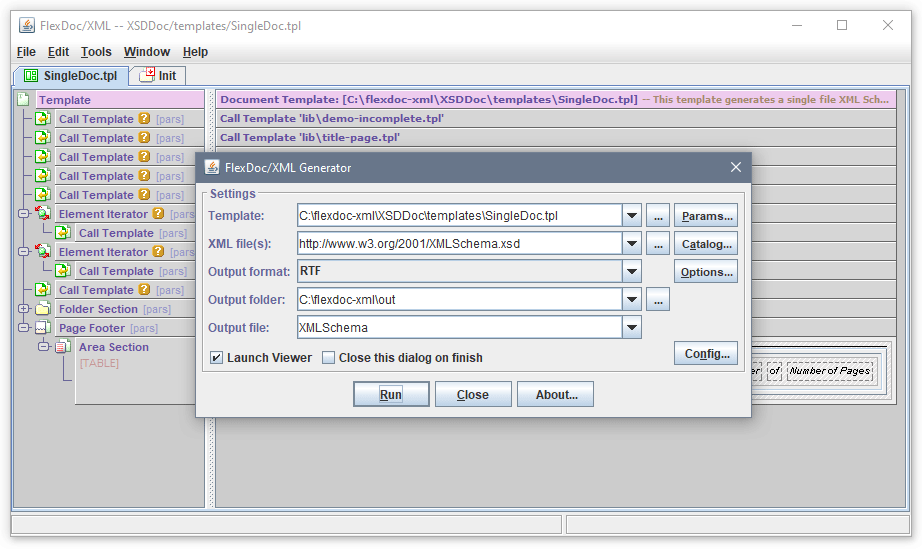The image size is (922, 549).
Task: Open the Output folder dropdown
Action: pos(632,299)
